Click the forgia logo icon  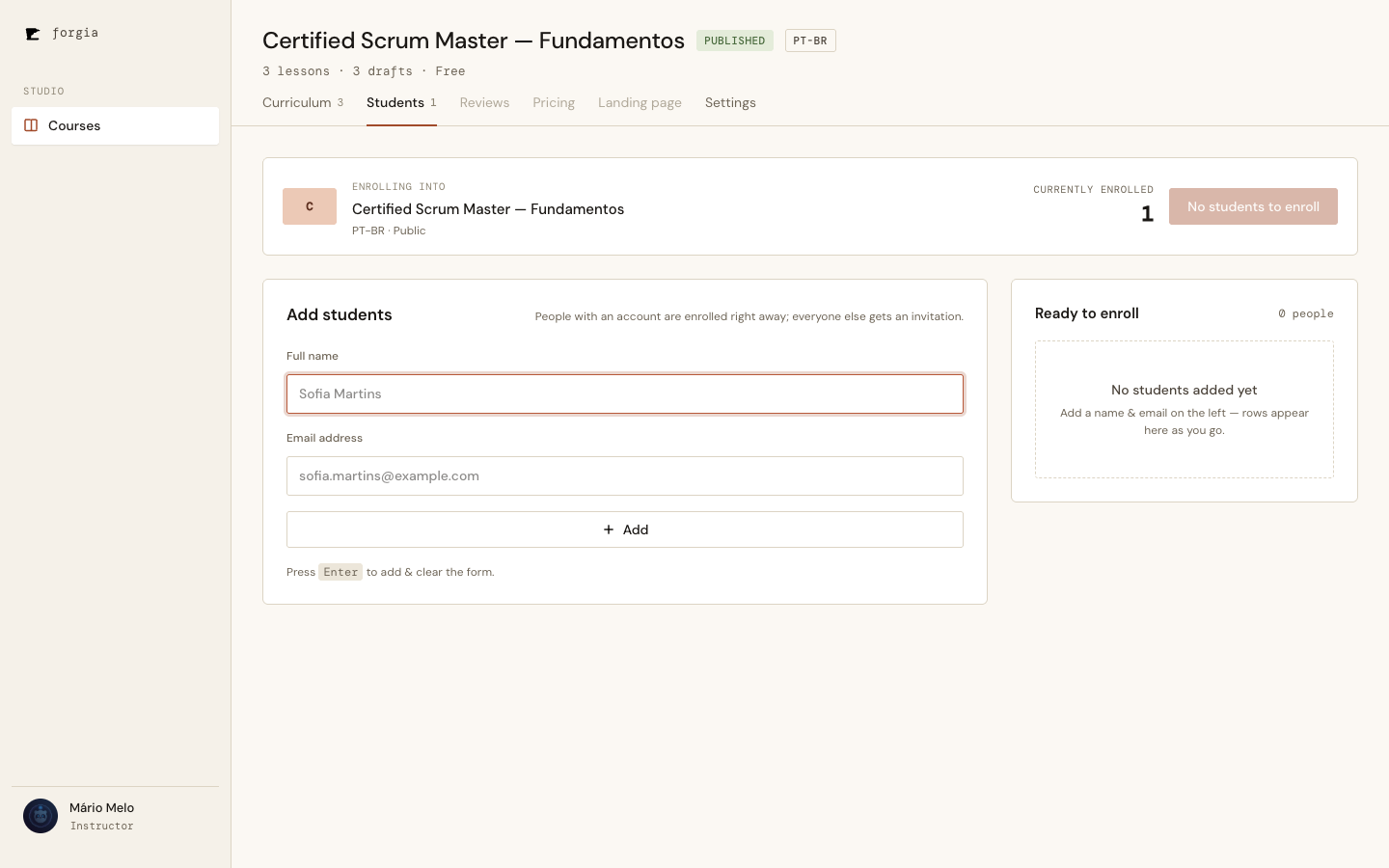(x=33, y=34)
